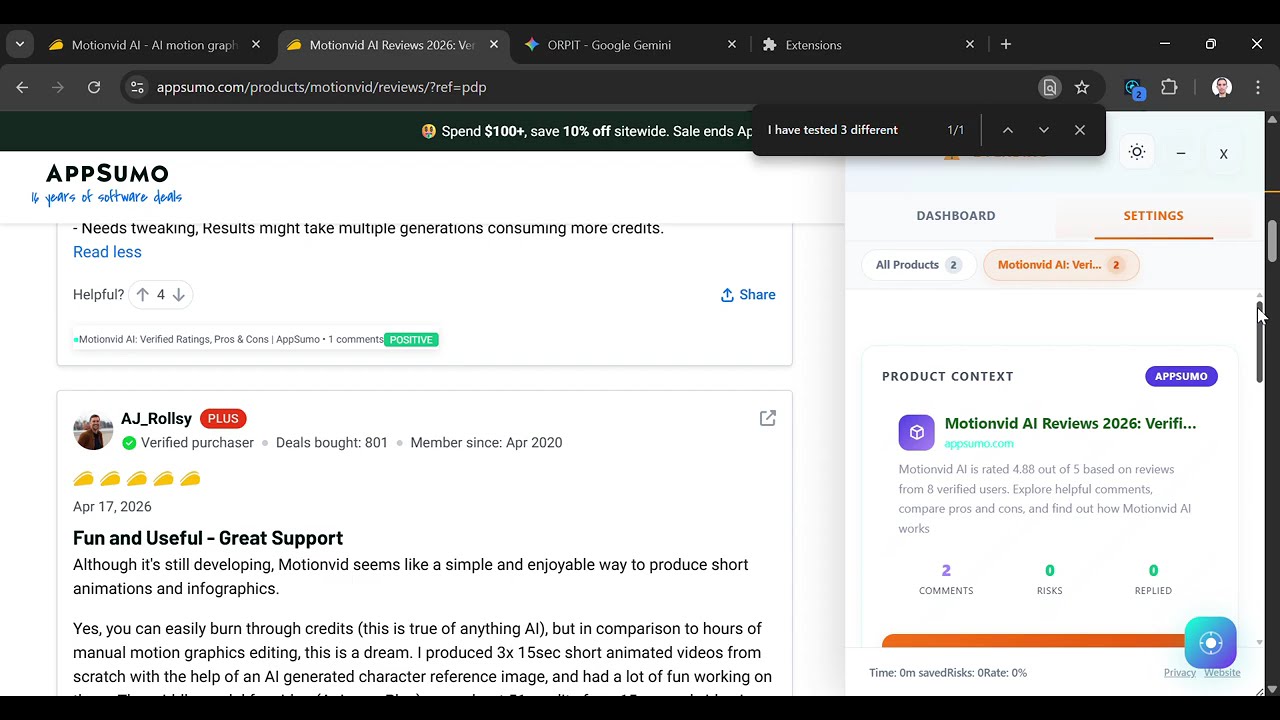Open the Chrome three-dot menu
This screenshot has height=720, width=1280.
click(x=1258, y=87)
